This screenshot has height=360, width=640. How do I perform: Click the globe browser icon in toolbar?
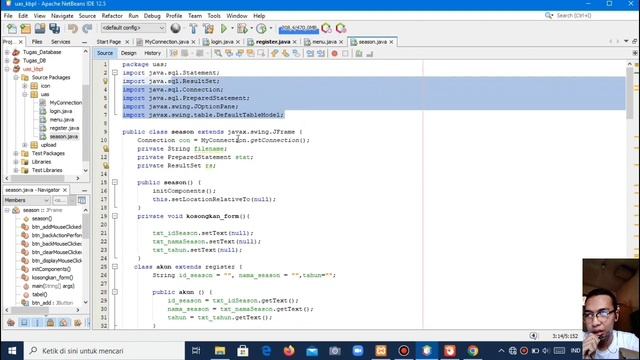tap(176, 28)
